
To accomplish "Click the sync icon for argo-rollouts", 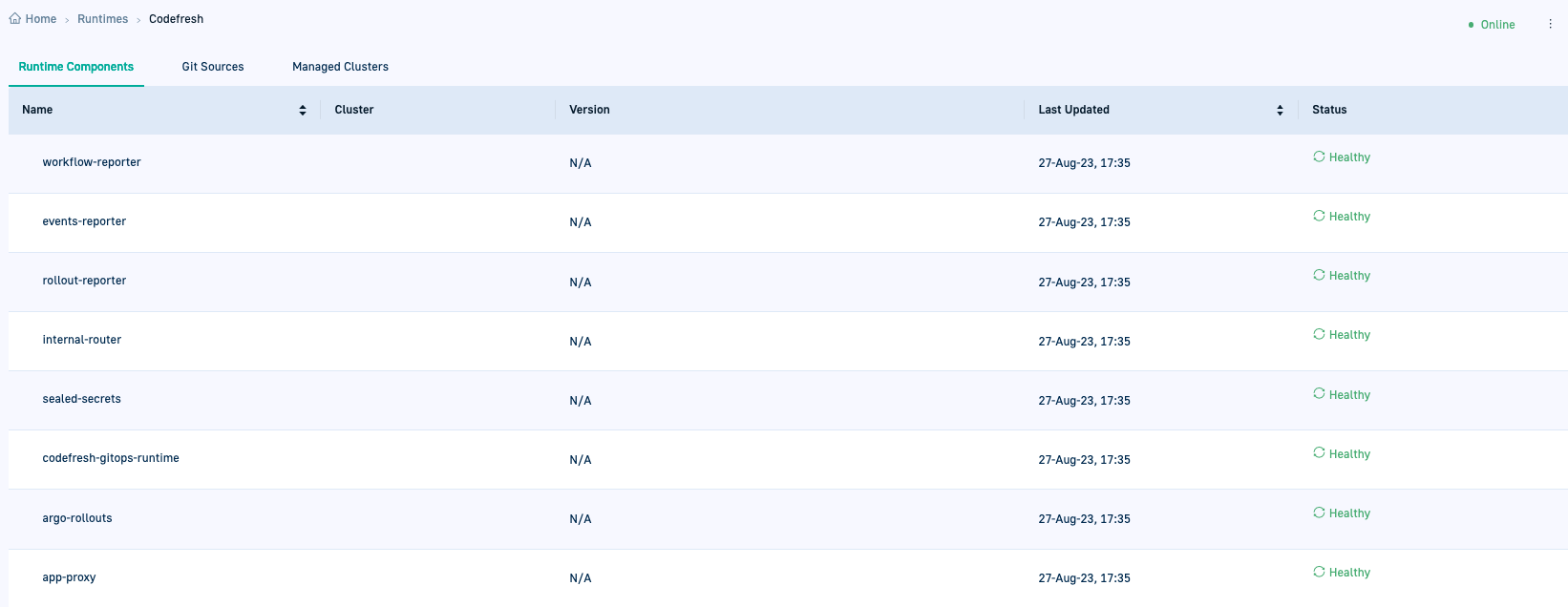I will click(1319, 513).
